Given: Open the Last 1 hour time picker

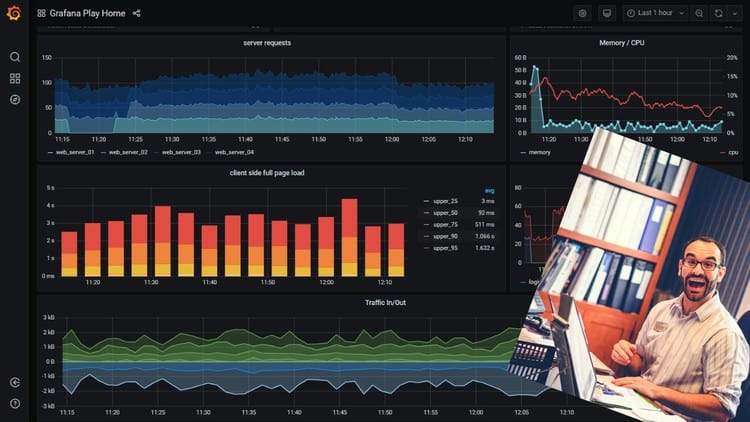Looking at the screenshot, I should 656,14.
